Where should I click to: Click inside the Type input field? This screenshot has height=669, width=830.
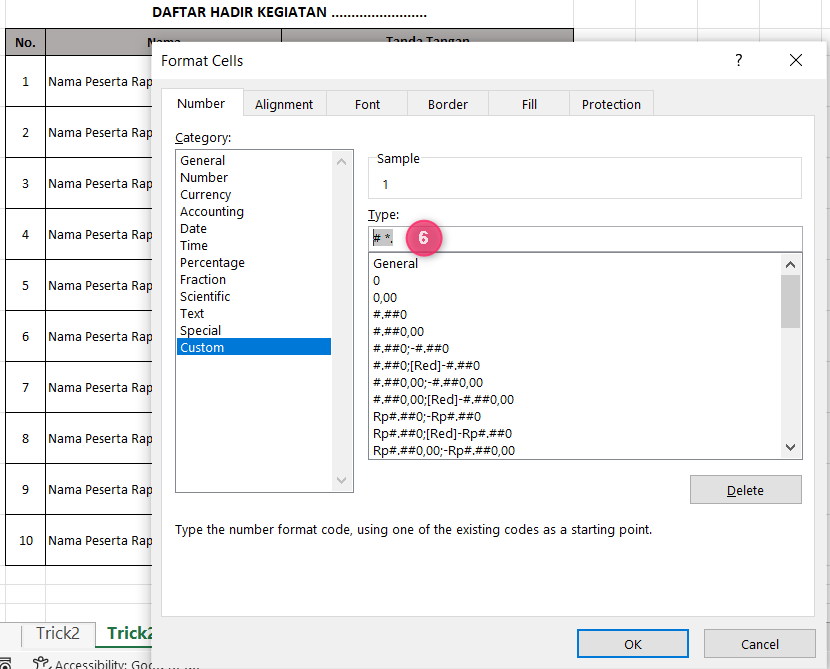[x=600, y=239]
